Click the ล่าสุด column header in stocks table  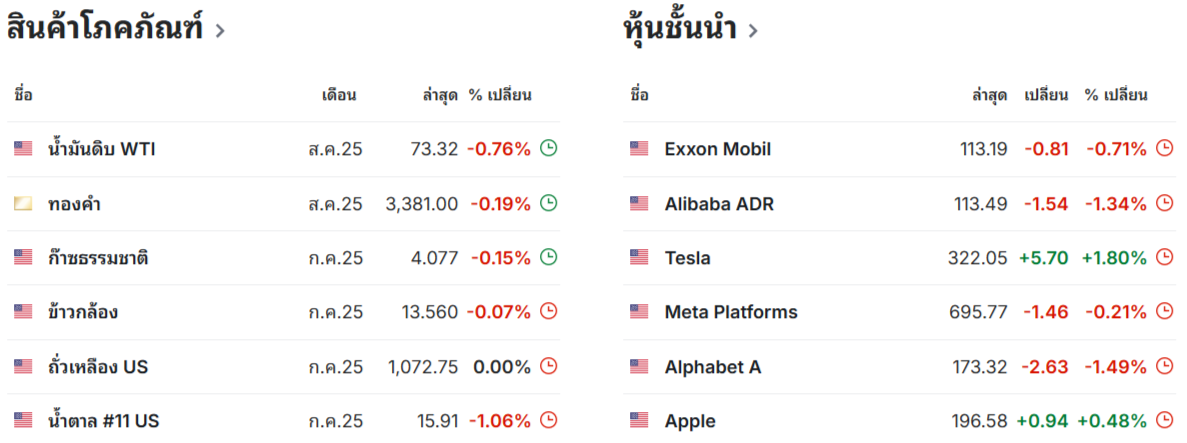coord(989,95)
